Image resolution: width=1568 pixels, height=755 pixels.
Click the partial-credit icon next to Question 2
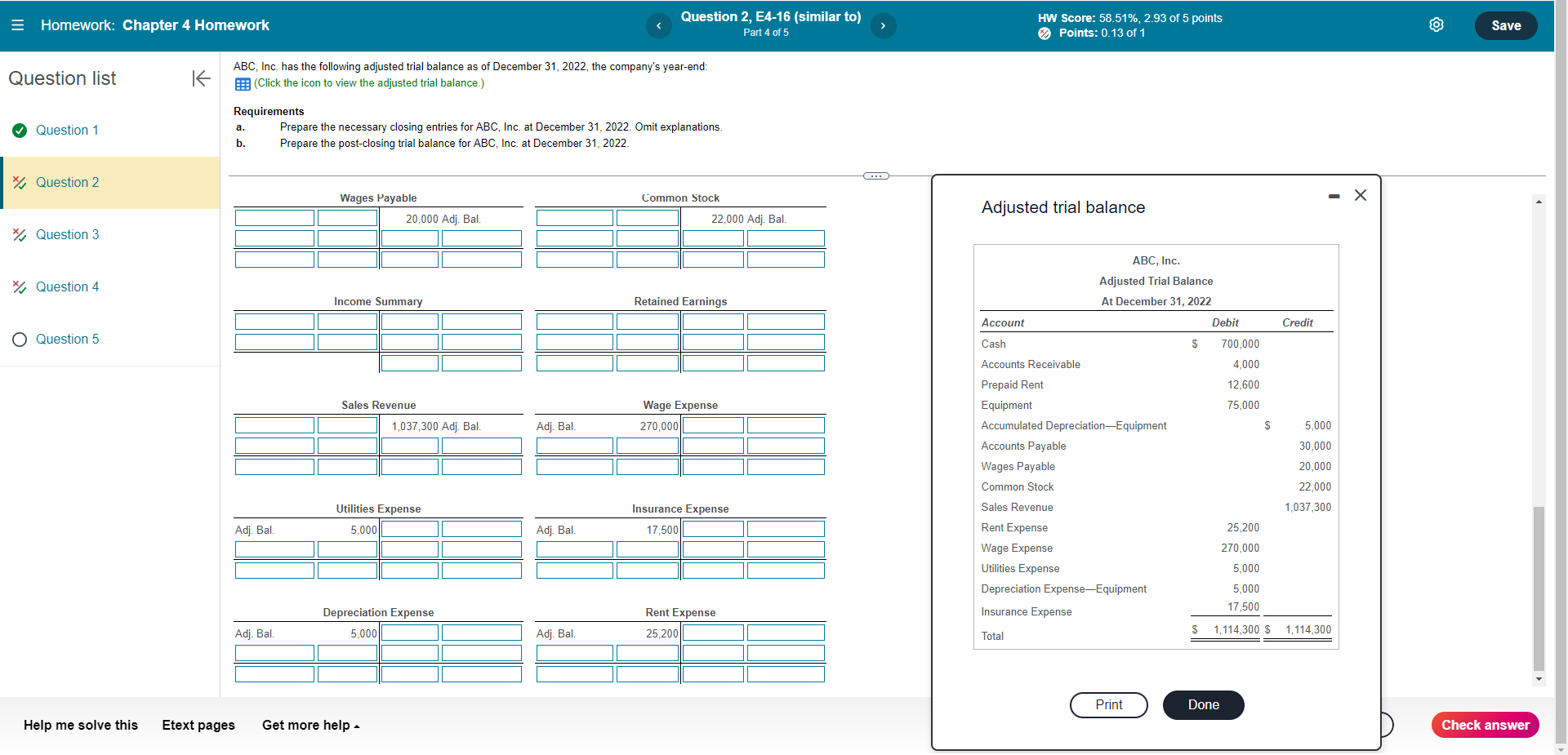click(20, 183)
